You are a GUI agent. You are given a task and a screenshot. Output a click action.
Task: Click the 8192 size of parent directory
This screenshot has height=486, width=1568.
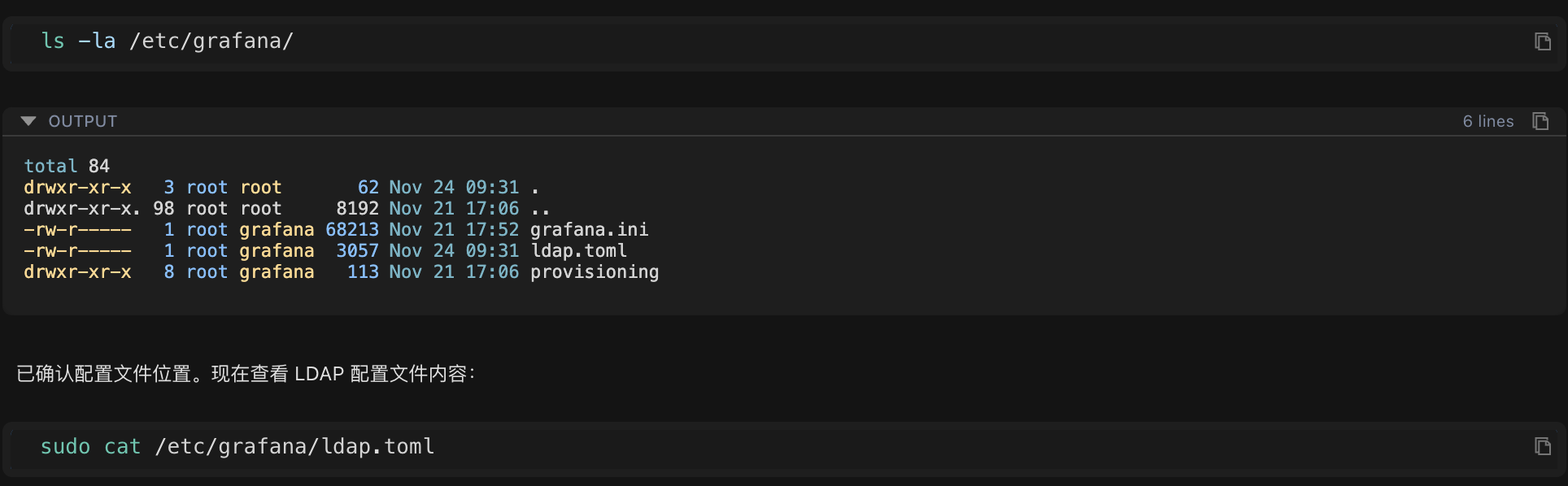pos(357,209)
